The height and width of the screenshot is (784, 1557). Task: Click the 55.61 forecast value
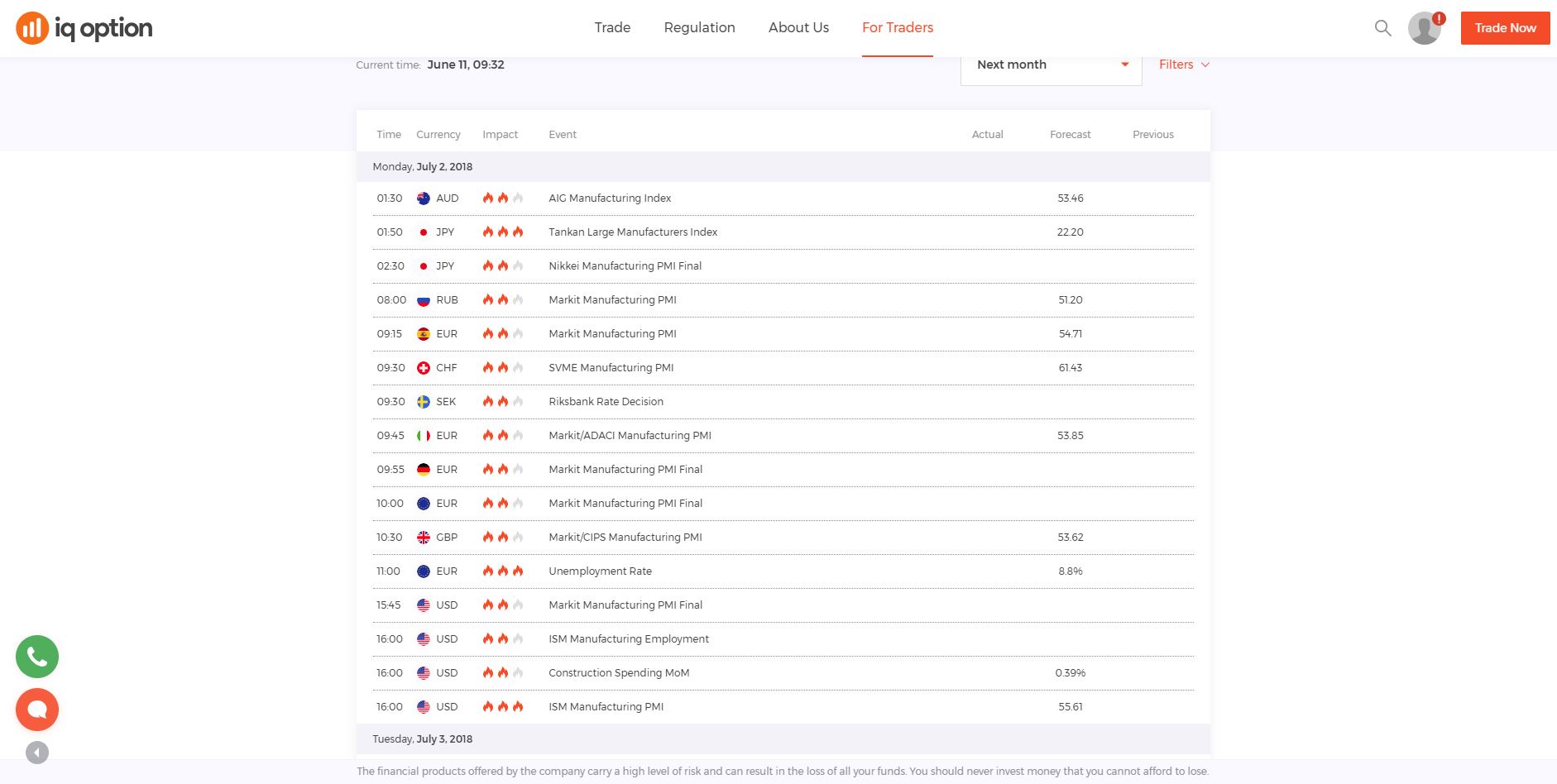[1071, 707]
